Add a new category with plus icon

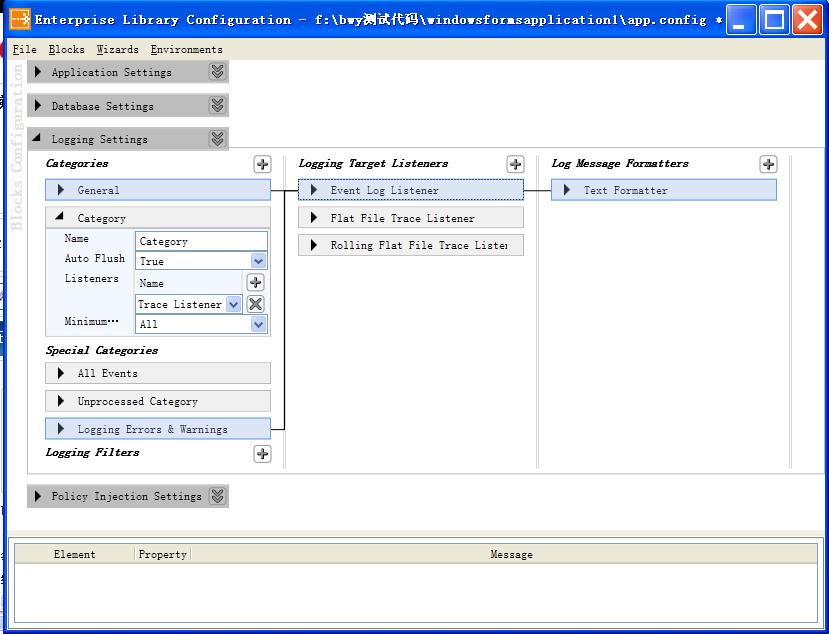pos(262,164)
